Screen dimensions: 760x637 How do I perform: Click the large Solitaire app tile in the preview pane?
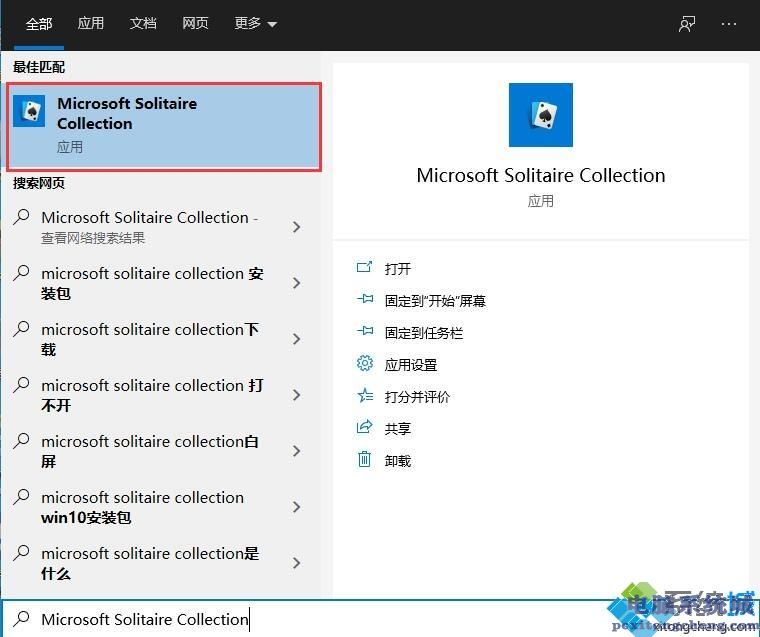click(540, 115)
